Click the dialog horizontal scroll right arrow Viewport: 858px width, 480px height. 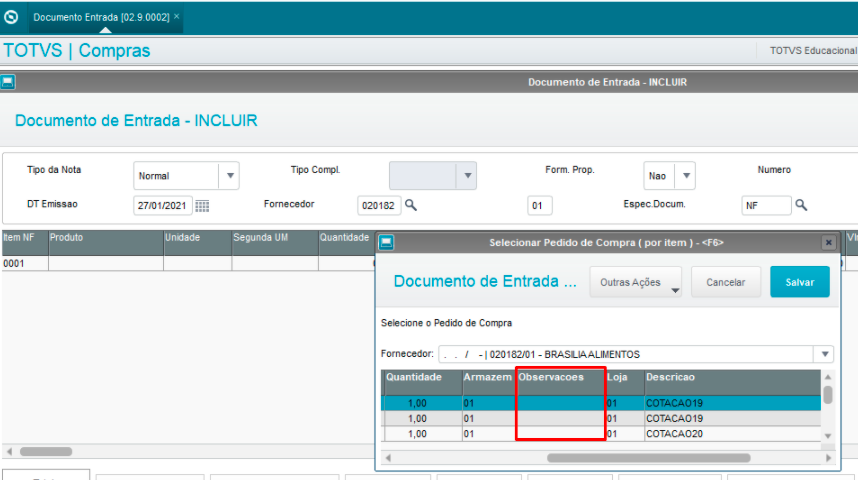click(828, 458)
